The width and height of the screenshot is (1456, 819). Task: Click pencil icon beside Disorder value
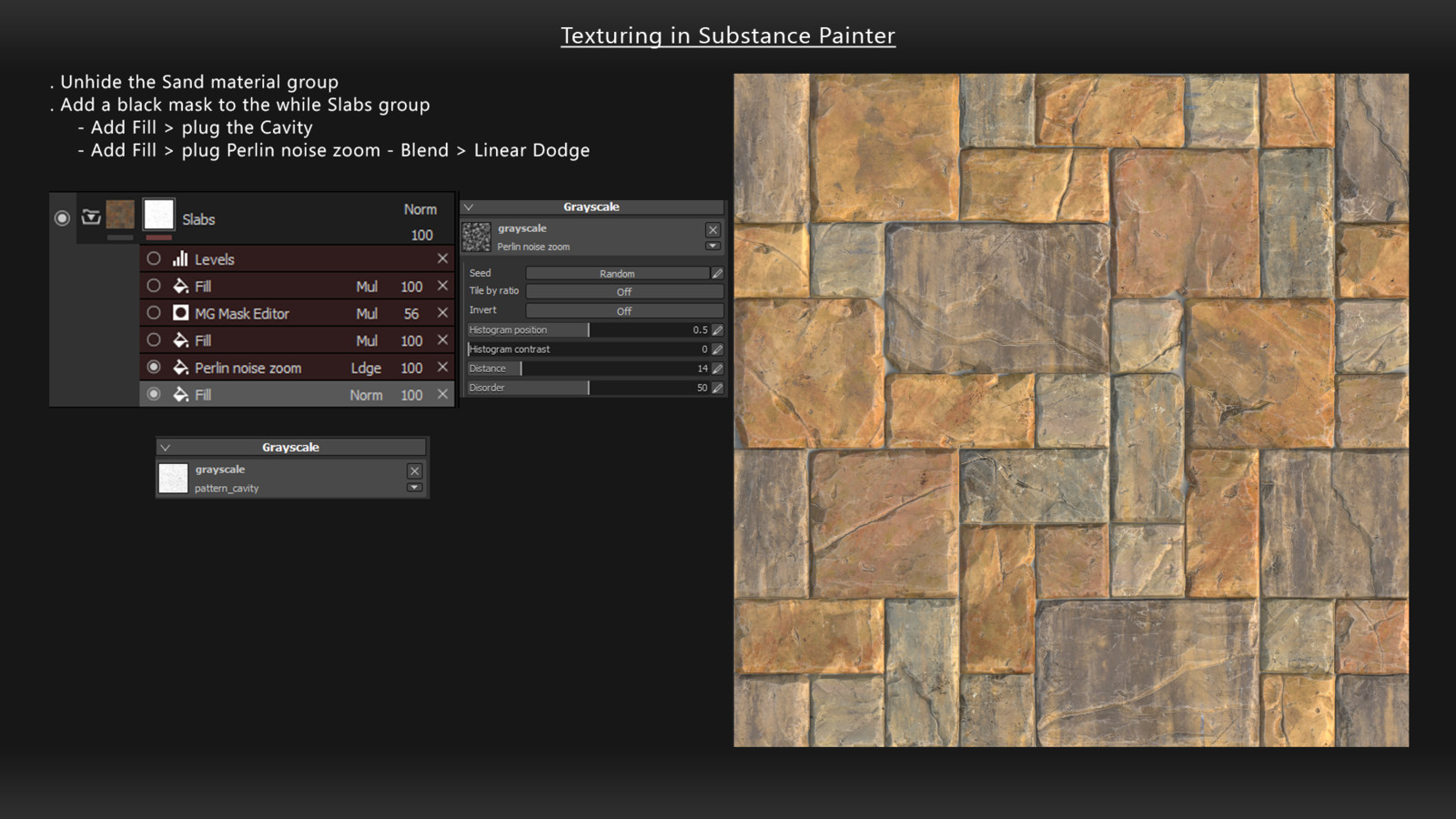717,388
